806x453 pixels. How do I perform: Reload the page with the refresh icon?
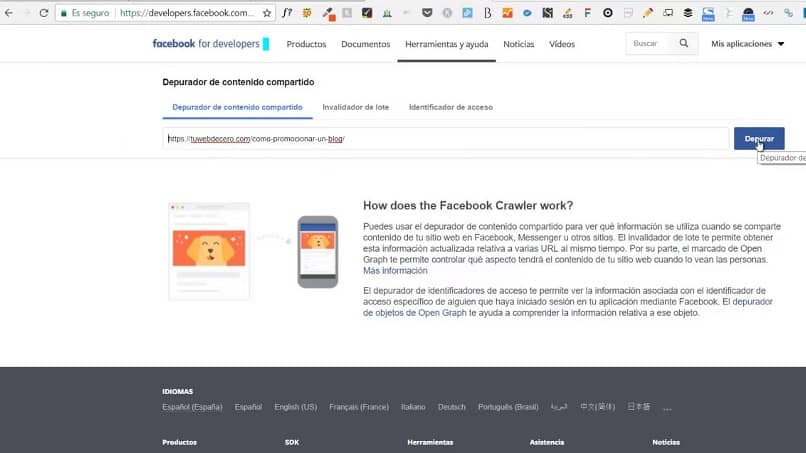tap(44, 13)
